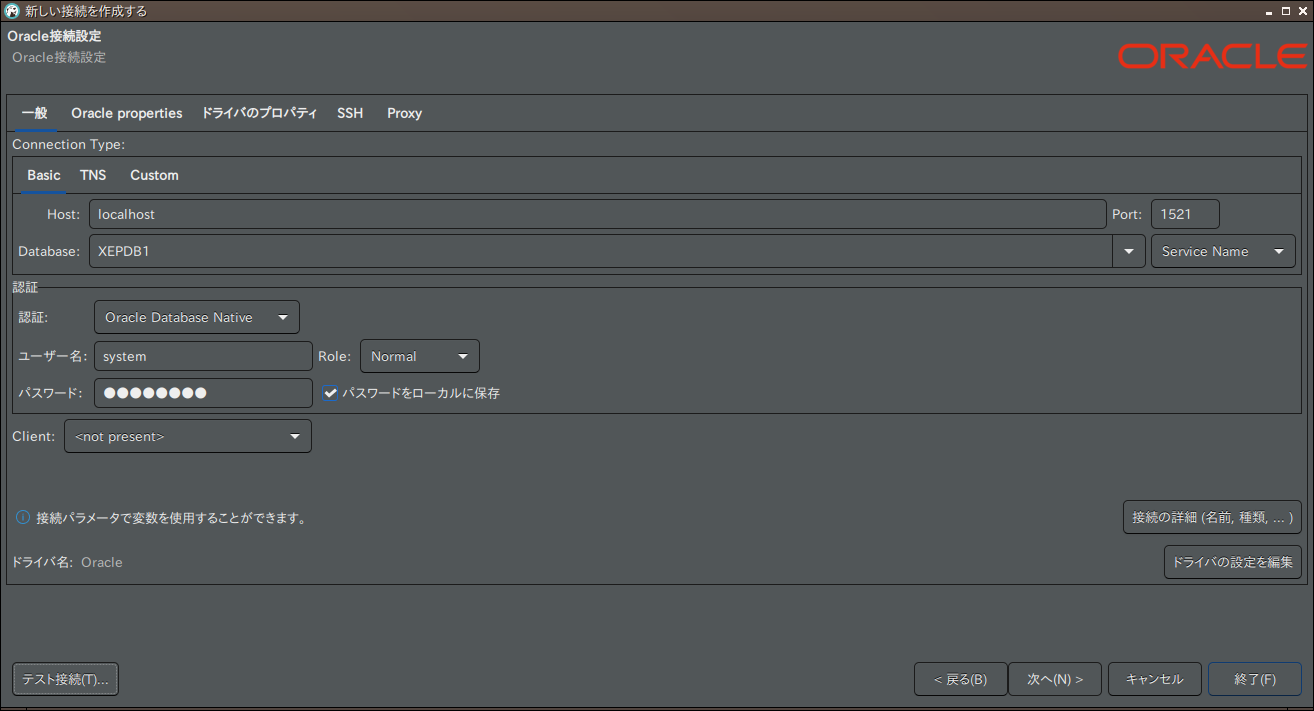Close the new connection dialog window
The width and height of the screenshot is (1314, 711).
1302,11
